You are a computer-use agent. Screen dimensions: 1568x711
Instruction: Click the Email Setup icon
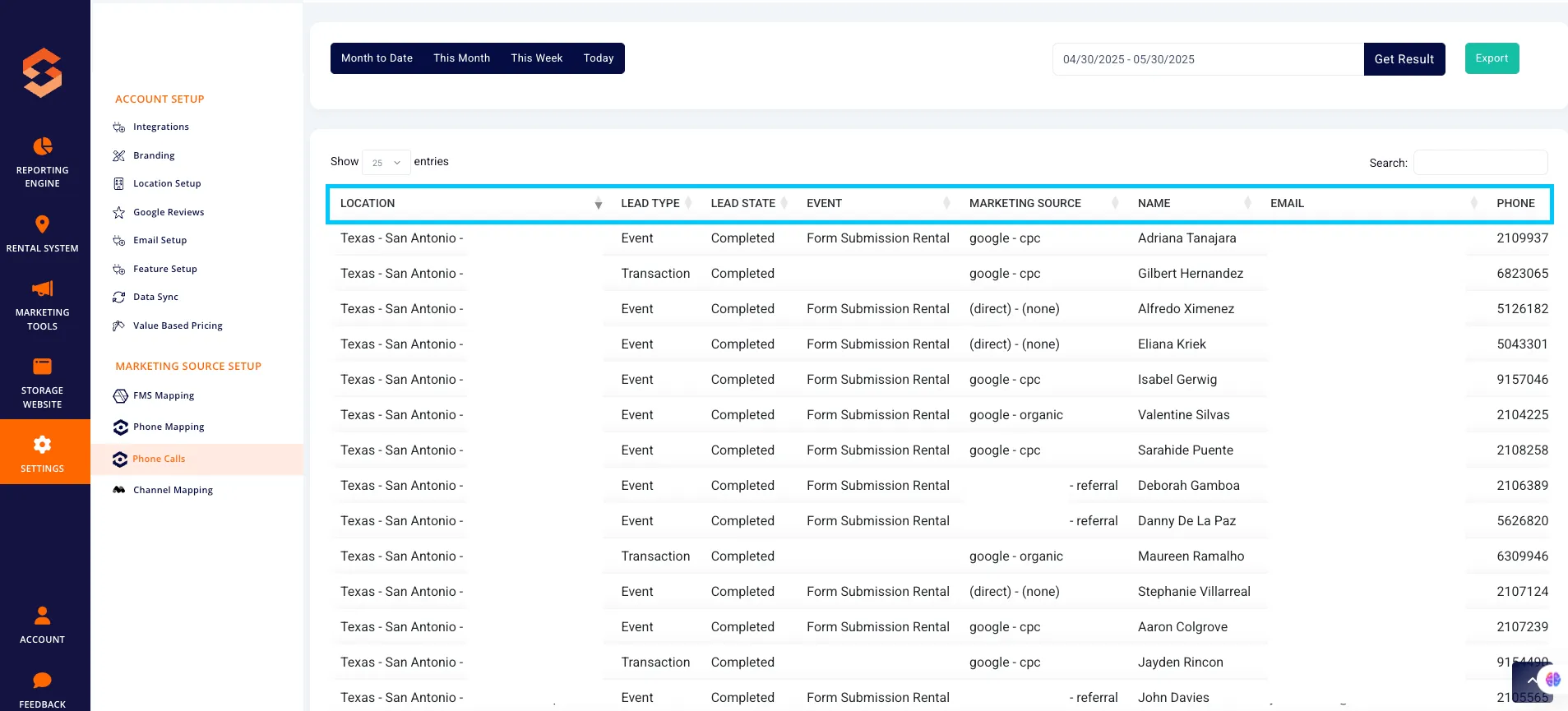[119, 241]
